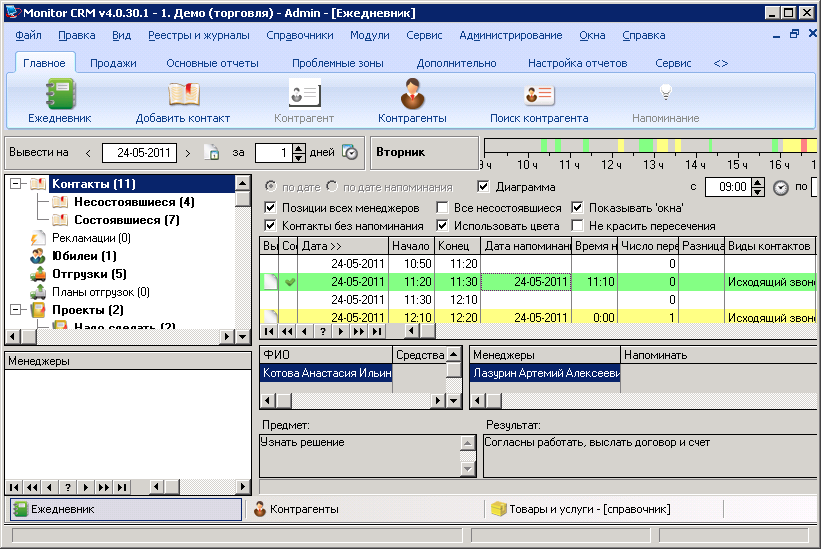Click the 13 ч mark on timeline diagram

654,164
